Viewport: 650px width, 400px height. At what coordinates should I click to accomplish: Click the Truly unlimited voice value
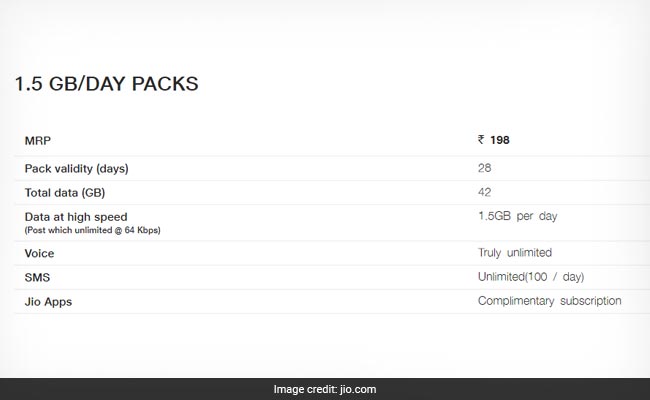[x=515, y=252]
